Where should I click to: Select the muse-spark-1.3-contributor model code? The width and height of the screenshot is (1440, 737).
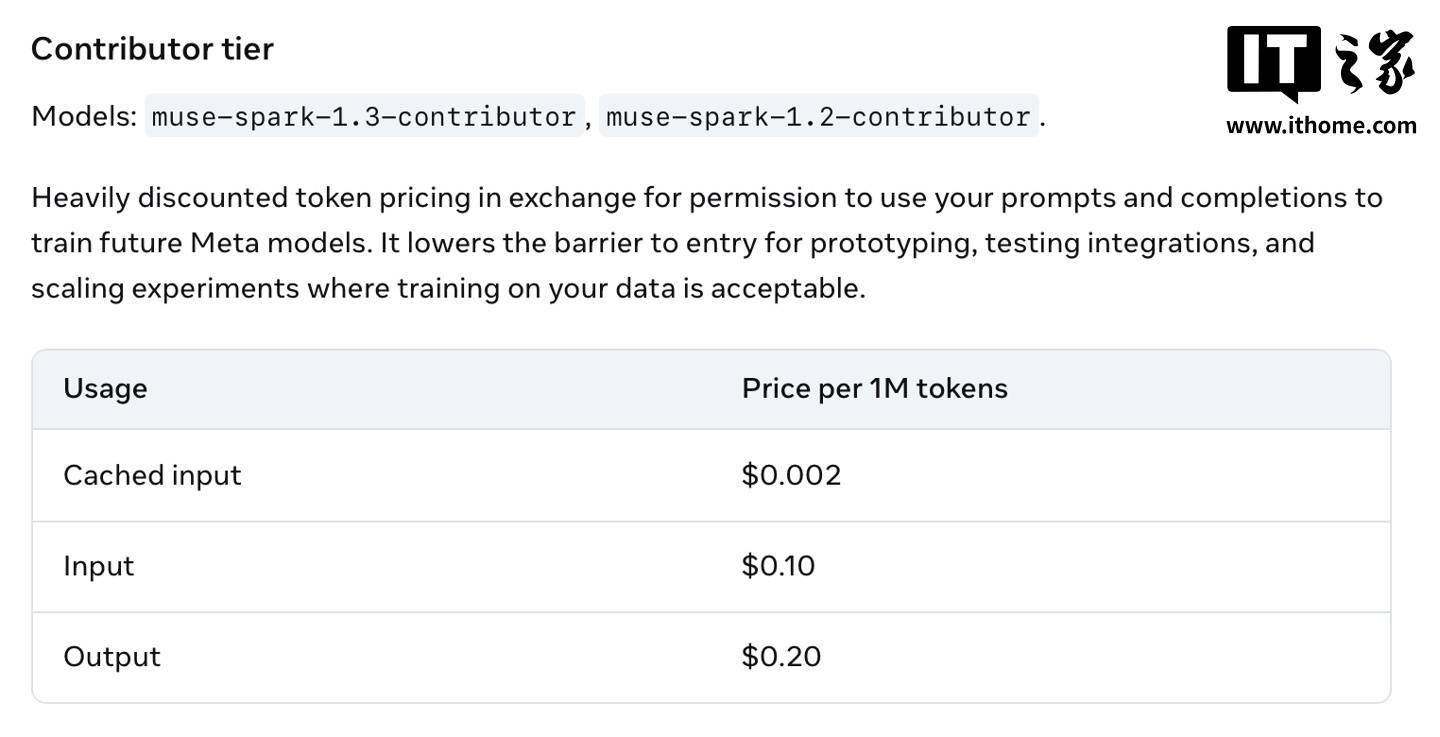(364, 116)
